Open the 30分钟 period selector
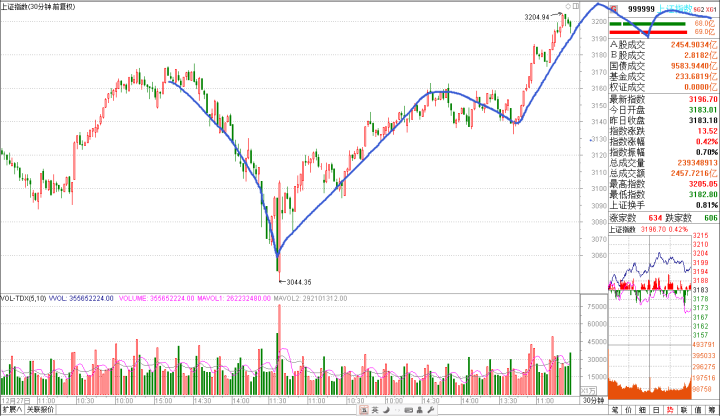 point(592,401)
